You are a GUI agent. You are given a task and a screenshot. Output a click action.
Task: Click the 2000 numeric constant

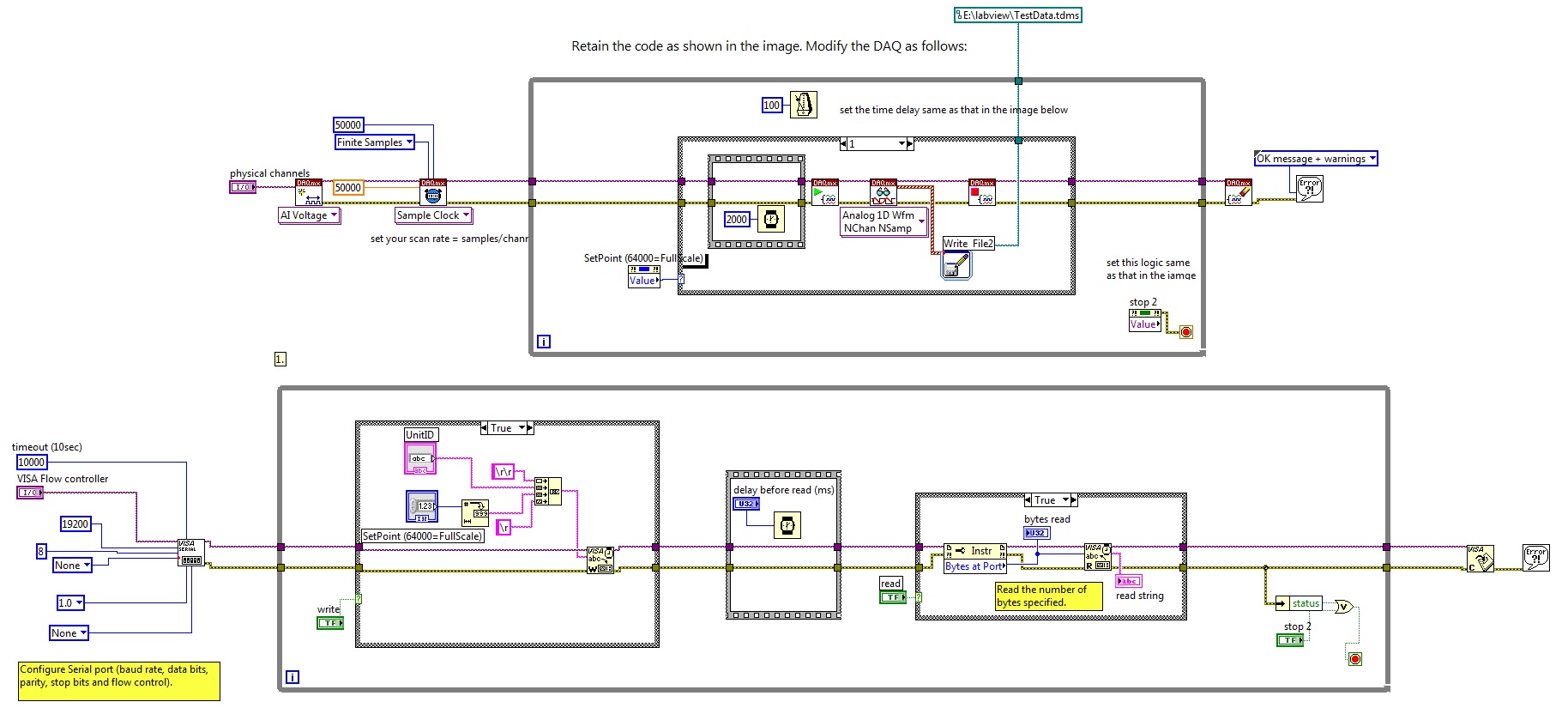[x=737, y=220]
